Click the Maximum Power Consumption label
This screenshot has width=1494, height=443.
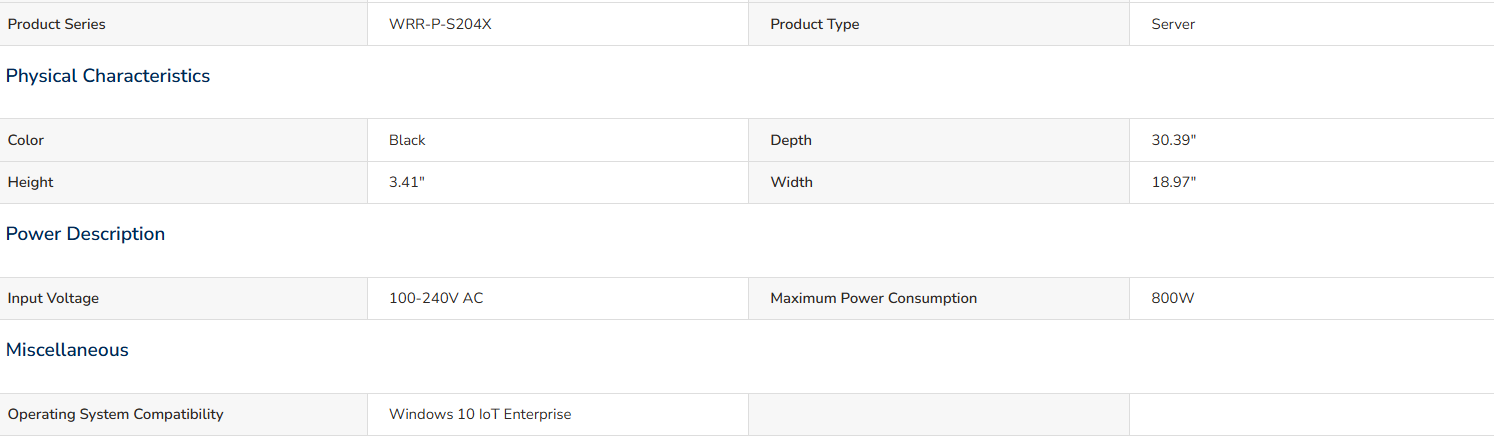pyautogui.click(x=873, y=298)
